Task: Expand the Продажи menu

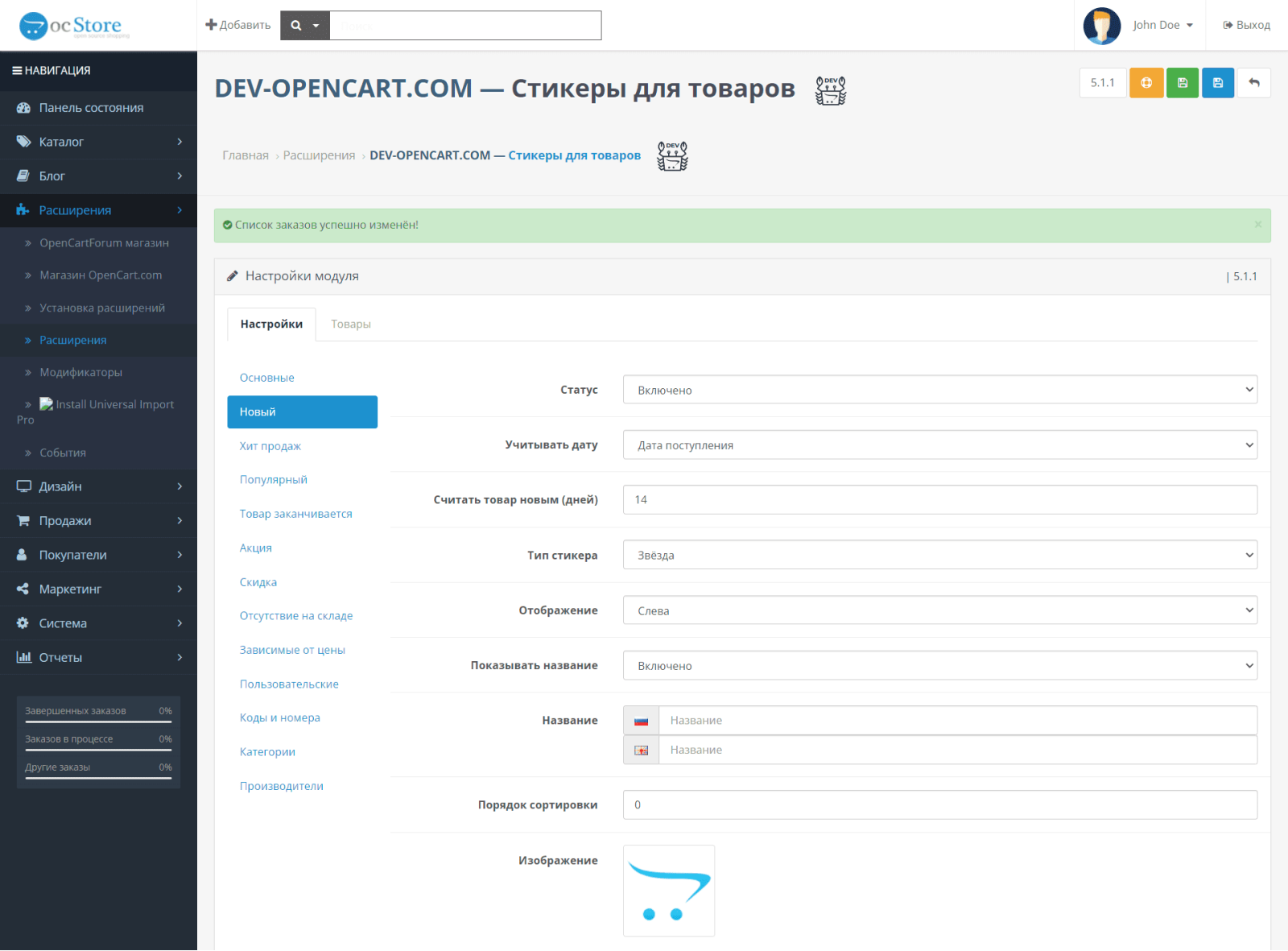Action: [98, 521]
